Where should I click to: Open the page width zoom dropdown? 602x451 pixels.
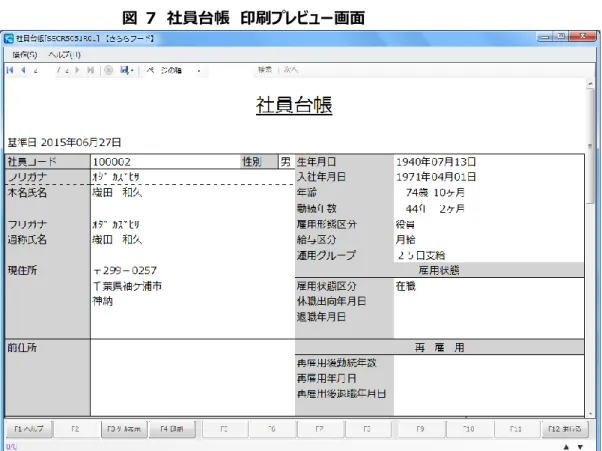pos(199,71)
